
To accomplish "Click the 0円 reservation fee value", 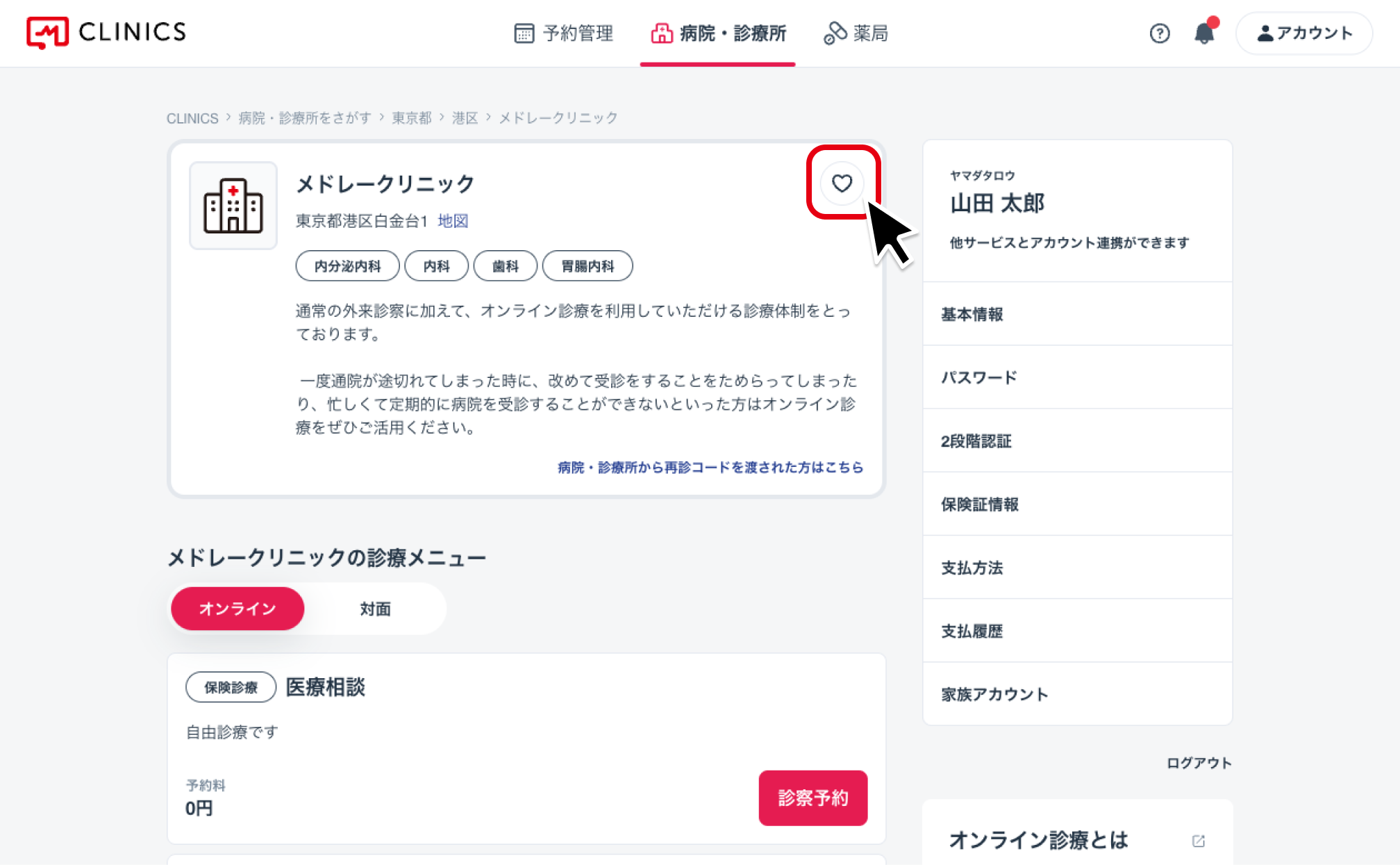I will (x=199, y=809).
